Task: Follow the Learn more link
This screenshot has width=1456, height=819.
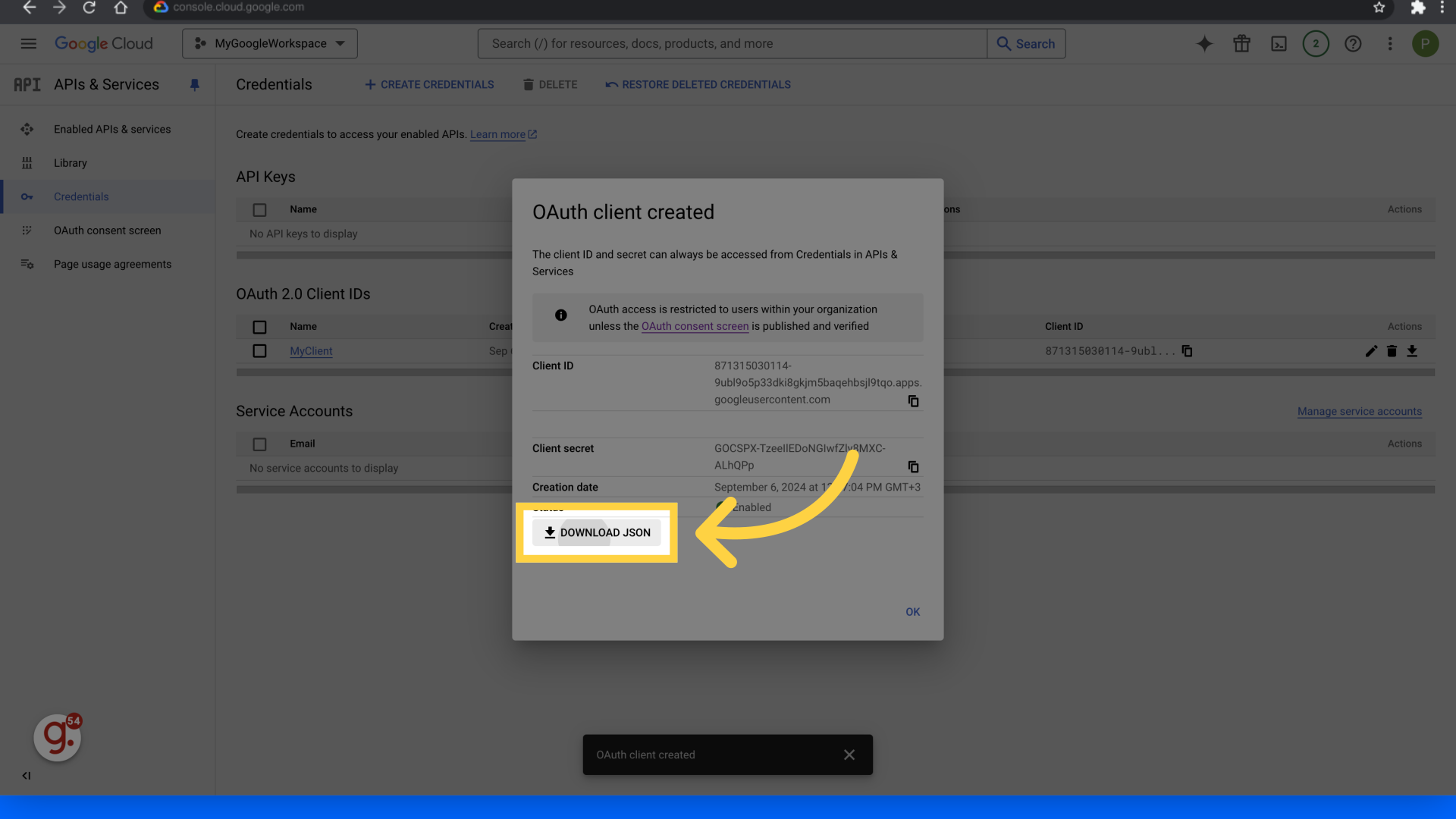Action: (504, 135)
